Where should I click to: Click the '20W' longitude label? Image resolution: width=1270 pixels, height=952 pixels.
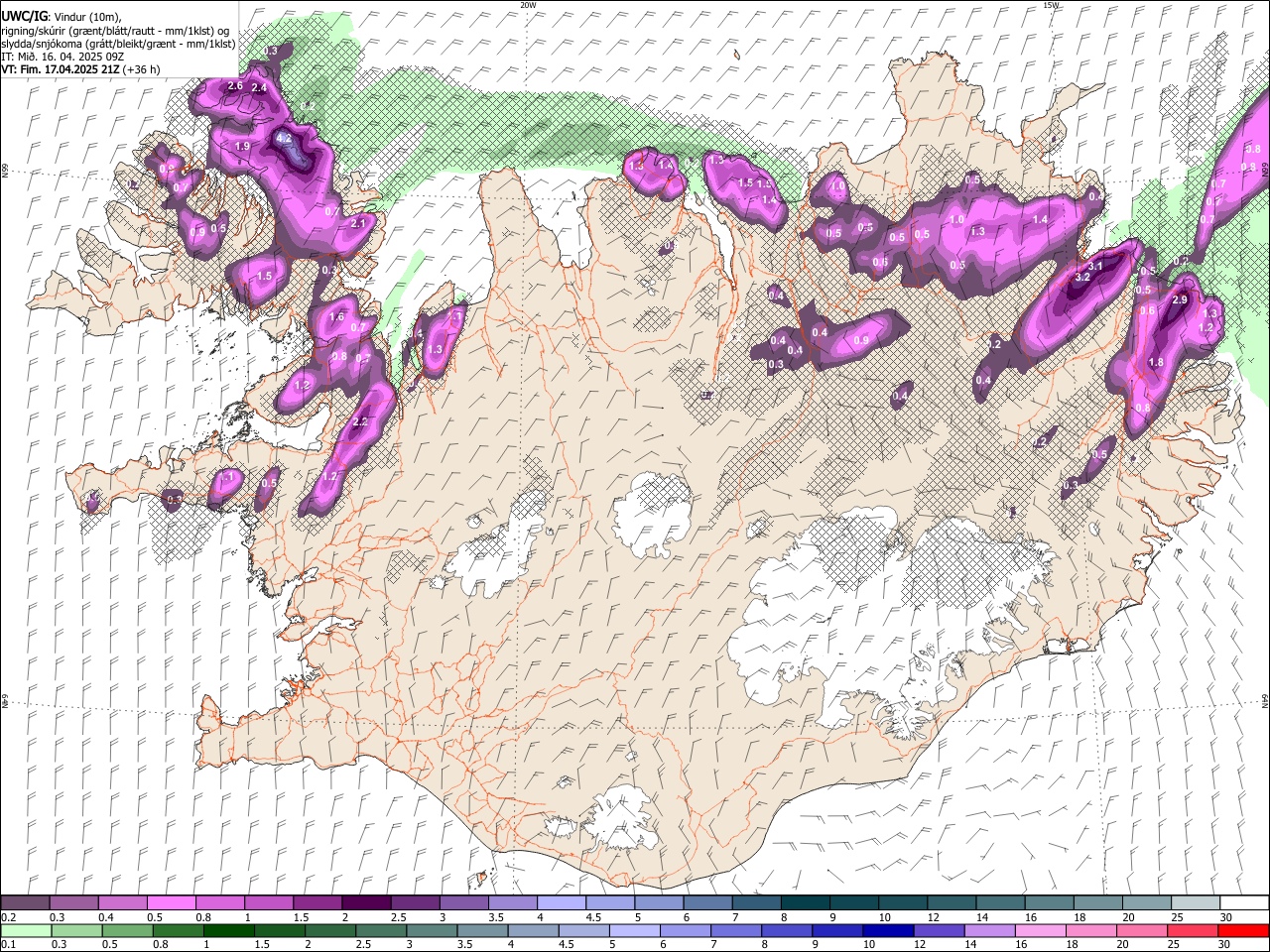pos(528,5)
